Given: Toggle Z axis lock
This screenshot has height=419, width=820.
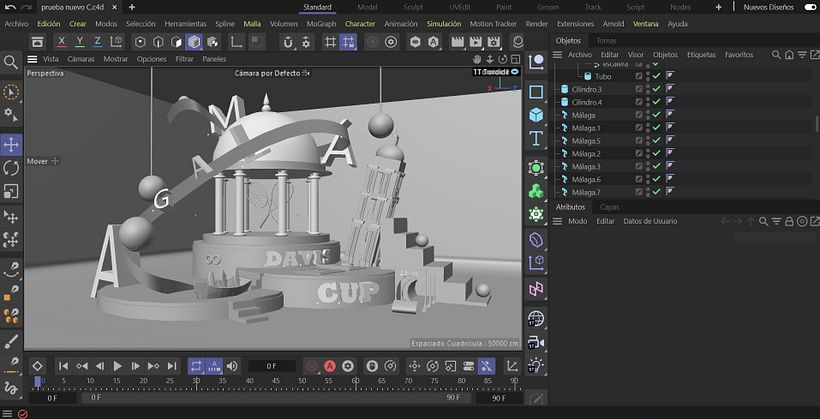Looking at the screenshot, I should (97, 42).
